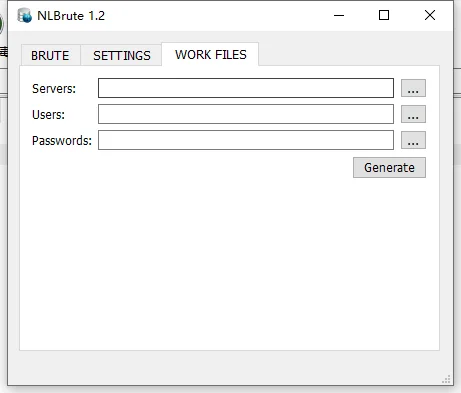Close the NLBrute window

(430, 15)
